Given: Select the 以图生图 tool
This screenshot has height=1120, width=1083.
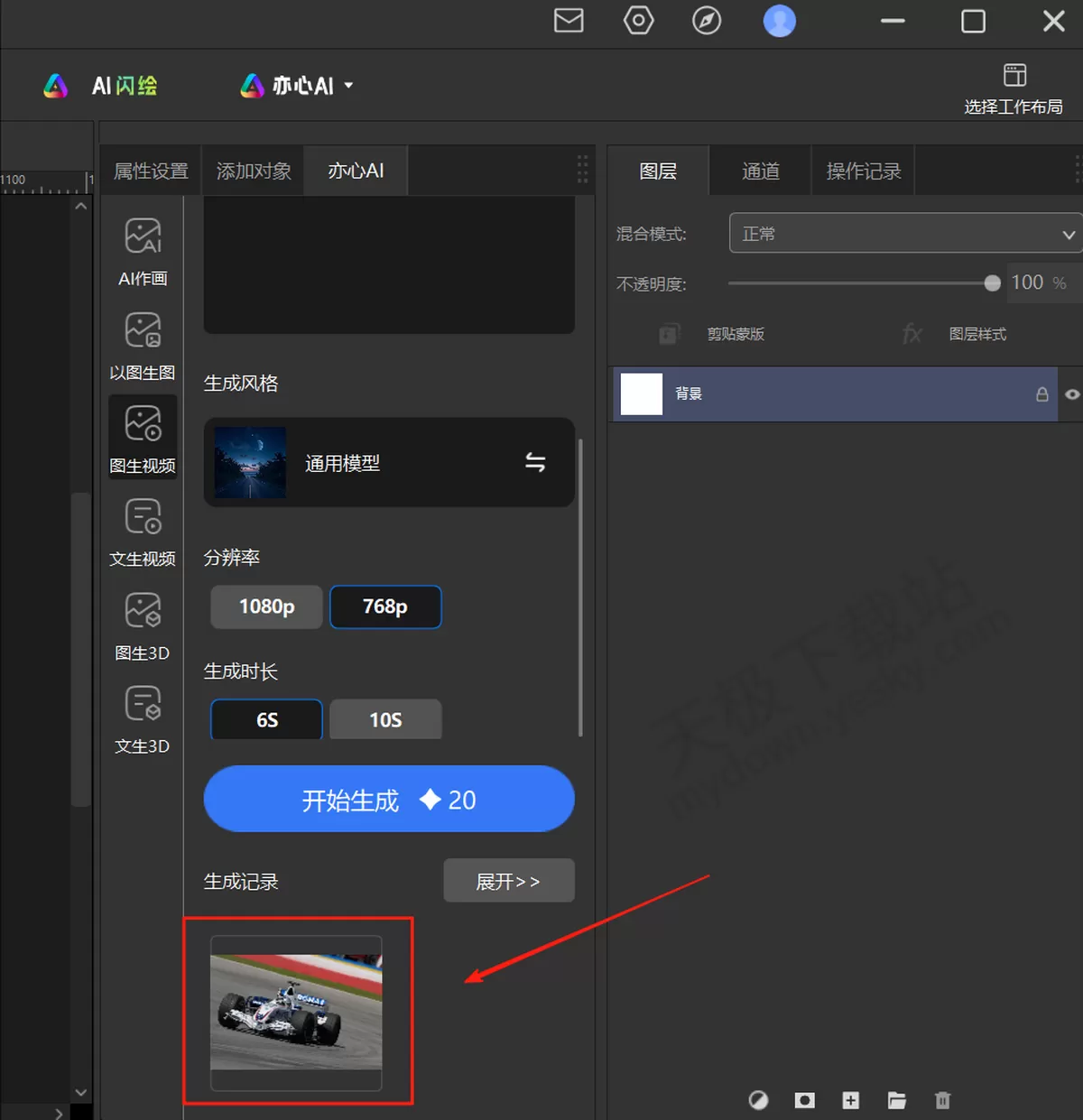Looking at the screenshot, I should click(143, 346).
